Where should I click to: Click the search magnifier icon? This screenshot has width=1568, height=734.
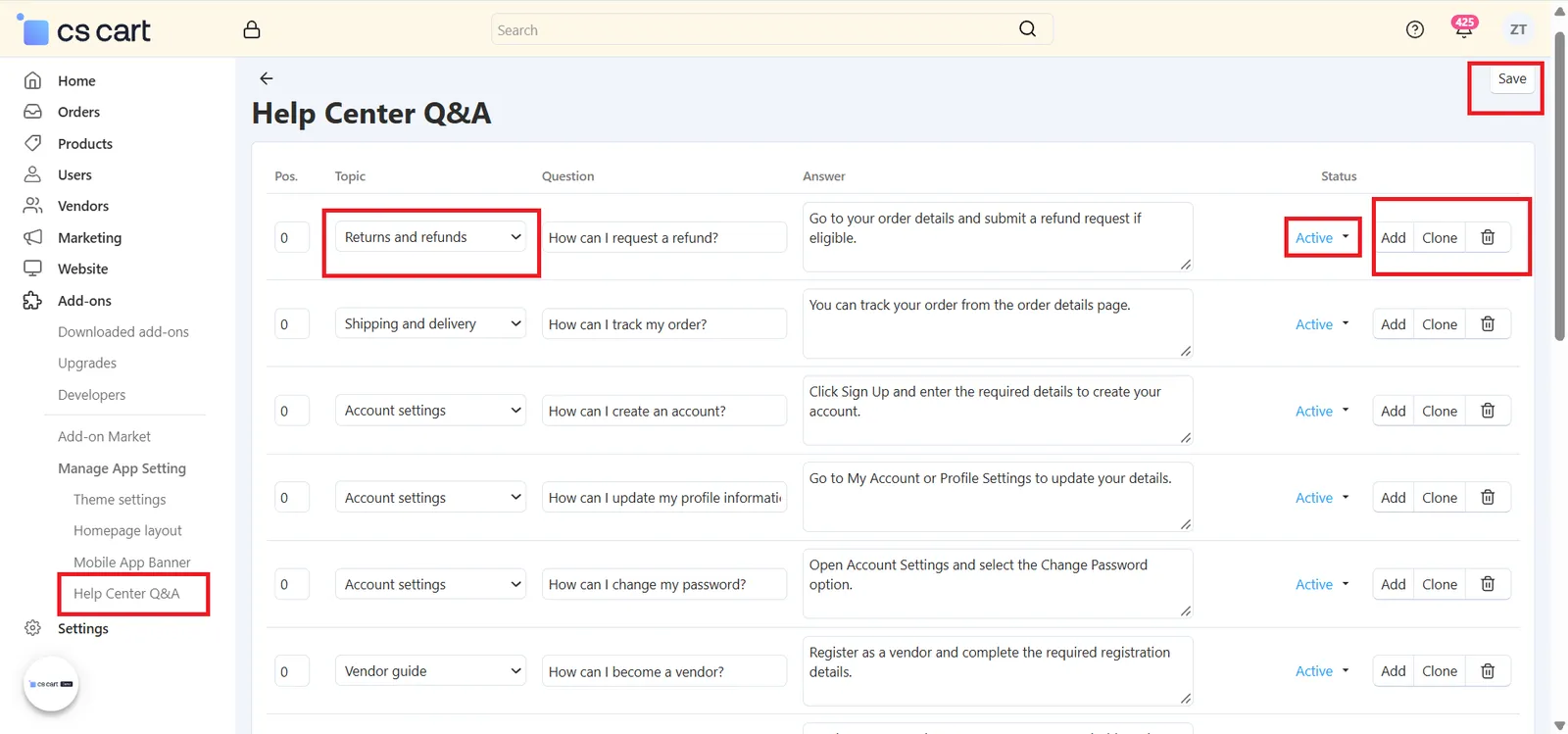(1027, 29)
